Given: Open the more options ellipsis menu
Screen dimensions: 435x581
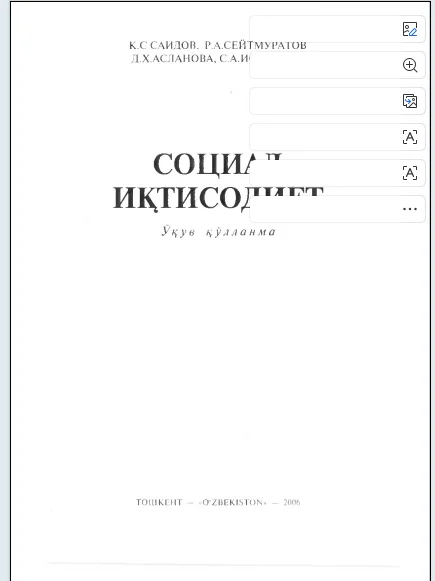Looking at the screenshot, I should pos(409,209).
